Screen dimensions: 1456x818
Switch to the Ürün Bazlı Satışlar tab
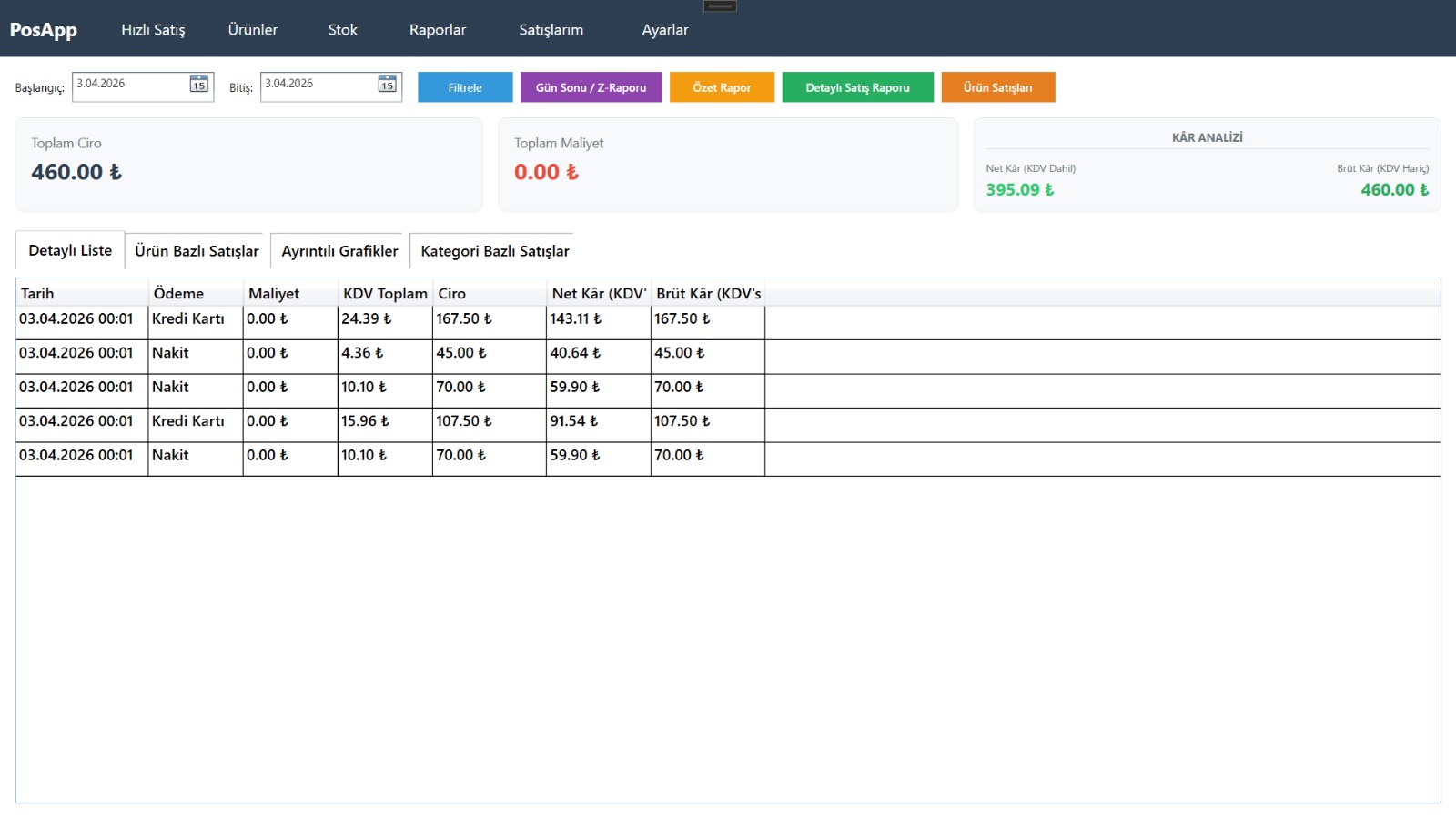[197, 251]
